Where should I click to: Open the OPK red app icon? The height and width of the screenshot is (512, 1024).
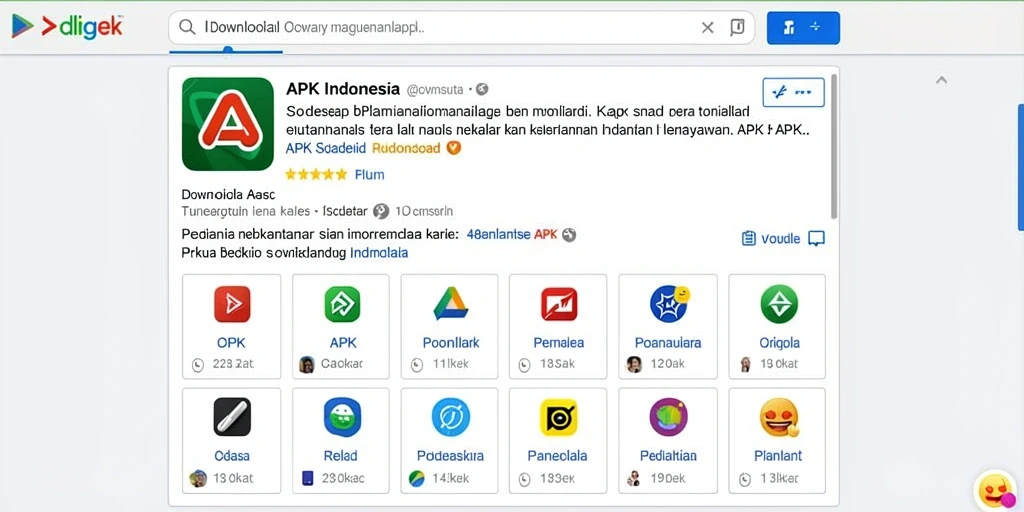[x=232, y=304]
